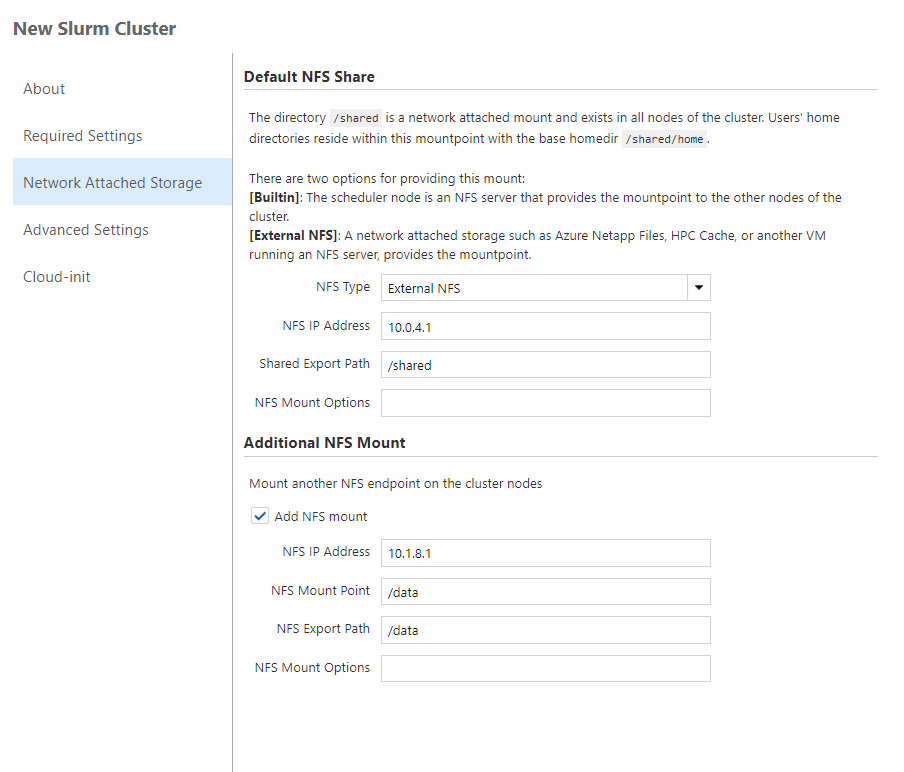The image size is (904, 772).
Task: Click the NFS Export Path label
Action: point(323,628)
